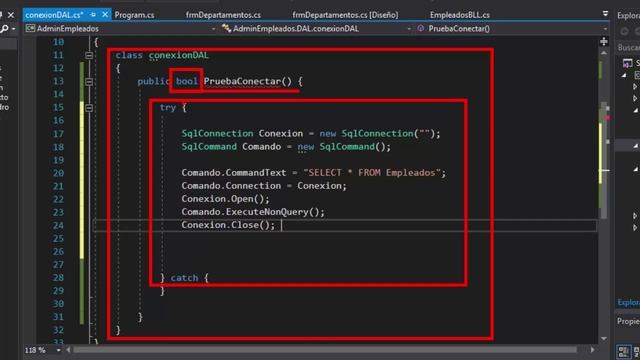Image resolution: width=640 pixels, height=360 pixels.
Task: Click the SqlCommand Comando declaration
Action: click(x=286, y=147)
